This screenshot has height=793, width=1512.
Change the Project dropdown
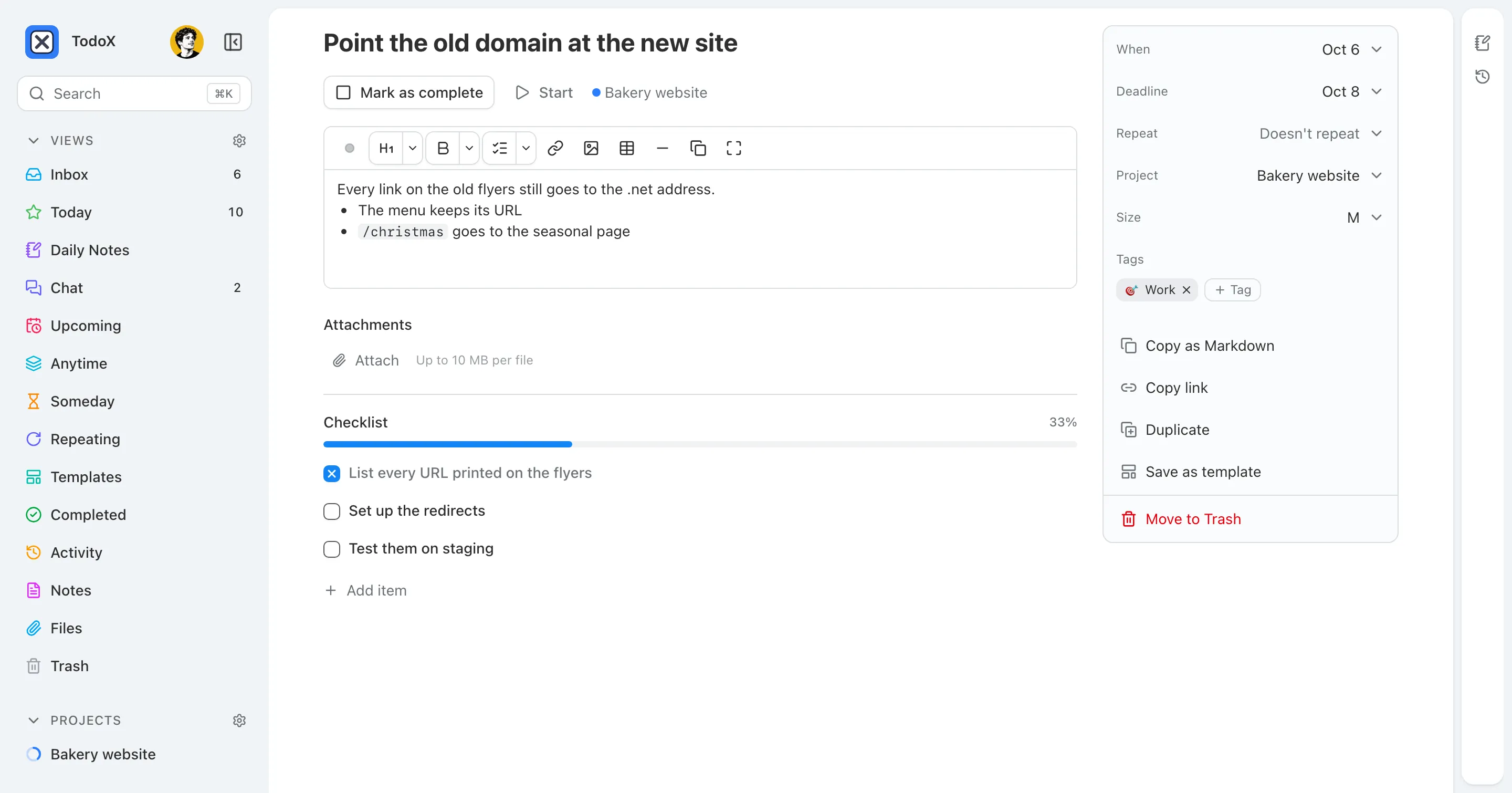1319,175
